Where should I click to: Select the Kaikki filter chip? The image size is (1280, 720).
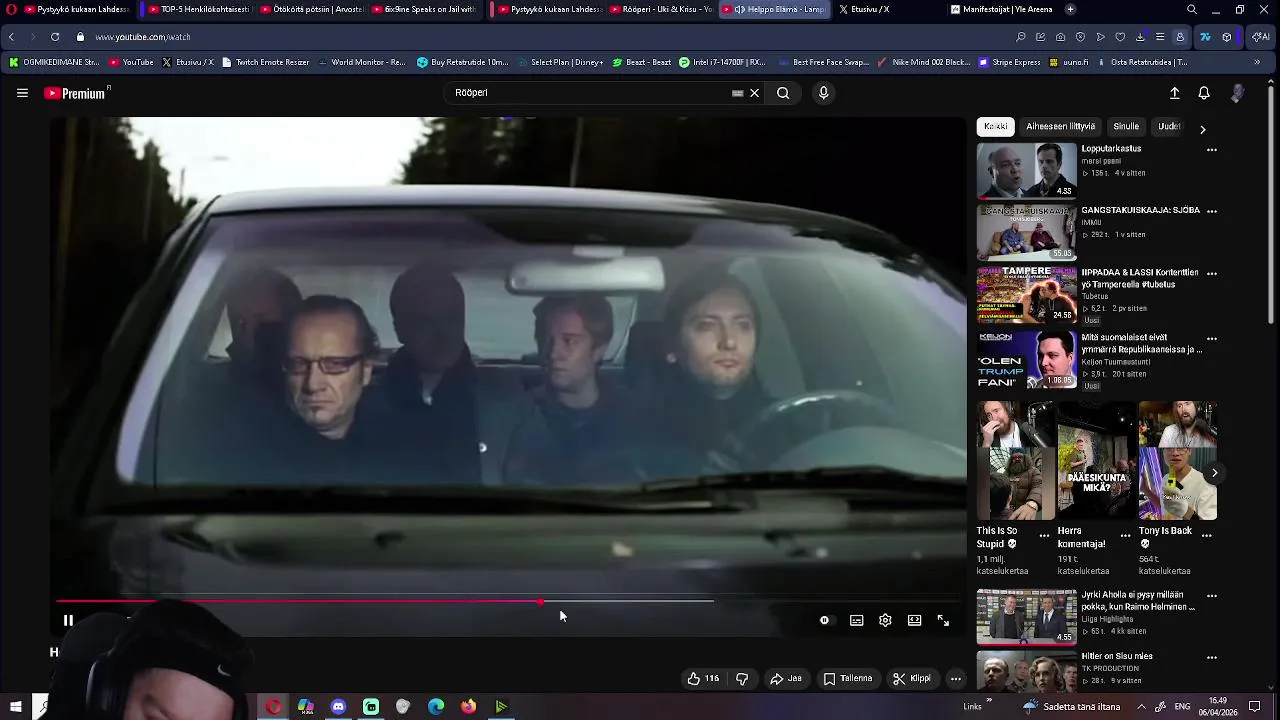point(996,127)
